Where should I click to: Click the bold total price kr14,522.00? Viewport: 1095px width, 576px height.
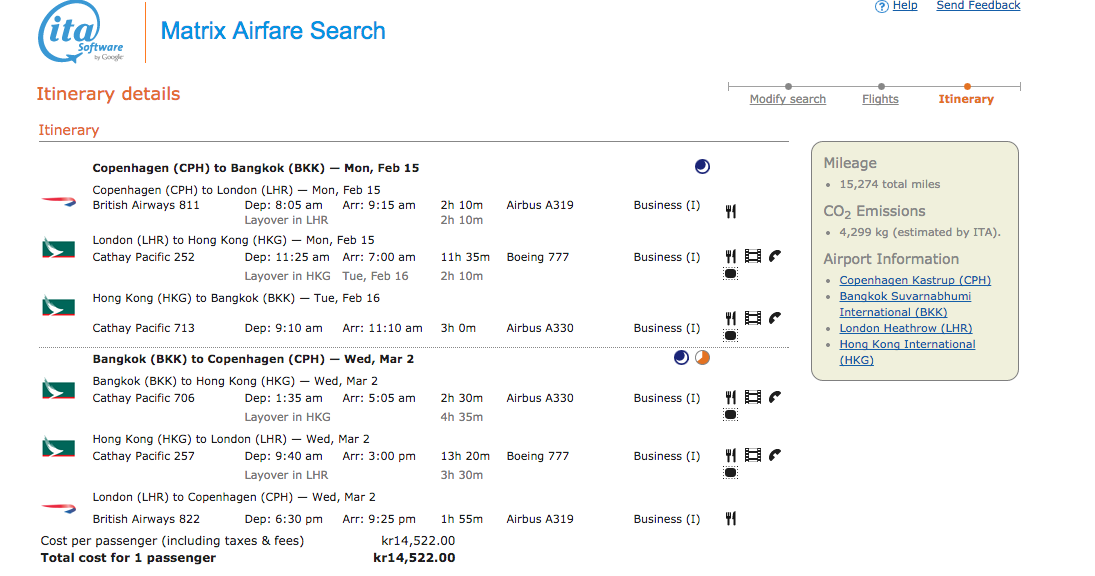coord(414,558)
